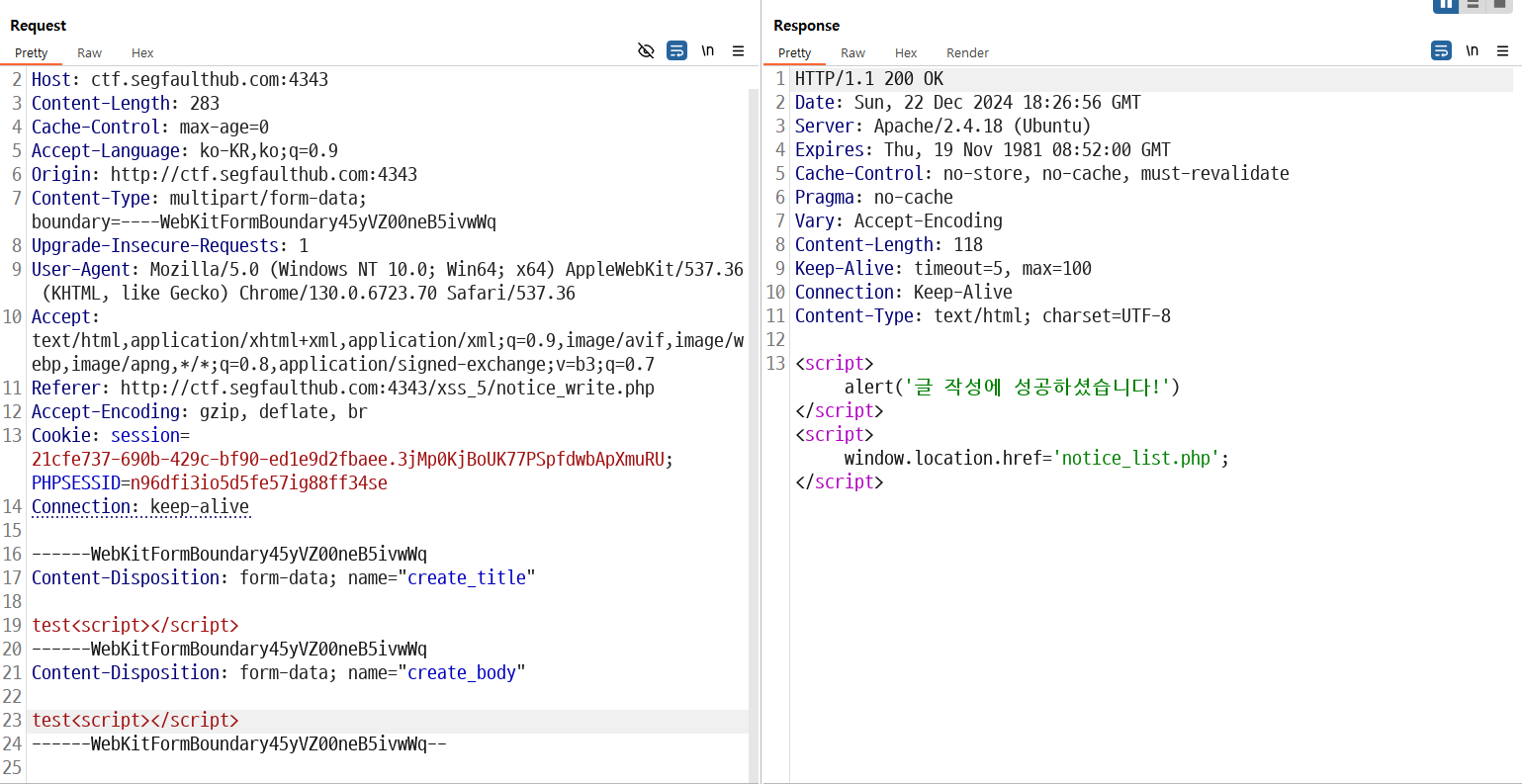Click the Content-Length: 118 response line
1522x784 pixels.
pos(889,244)
